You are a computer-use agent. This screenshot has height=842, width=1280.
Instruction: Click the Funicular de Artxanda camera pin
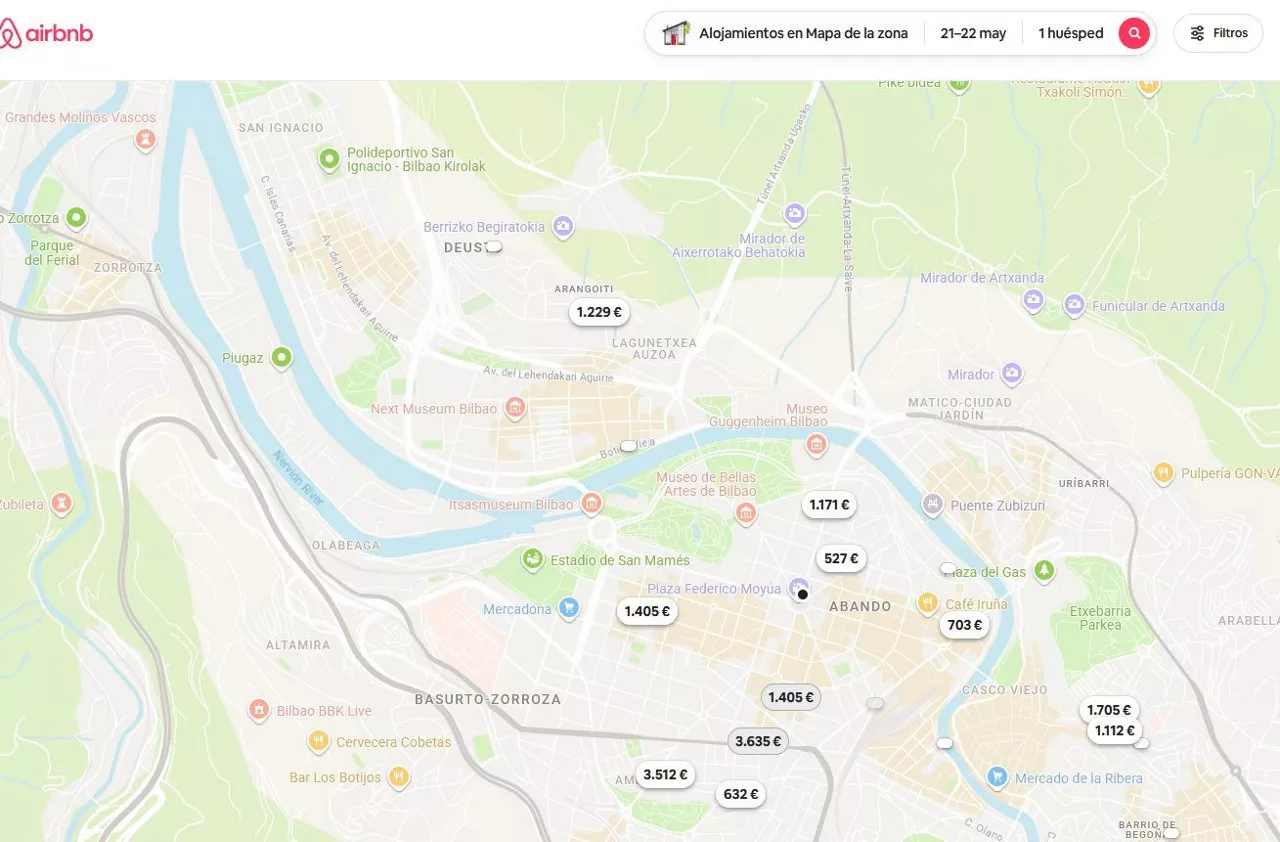click(1075, 304)
